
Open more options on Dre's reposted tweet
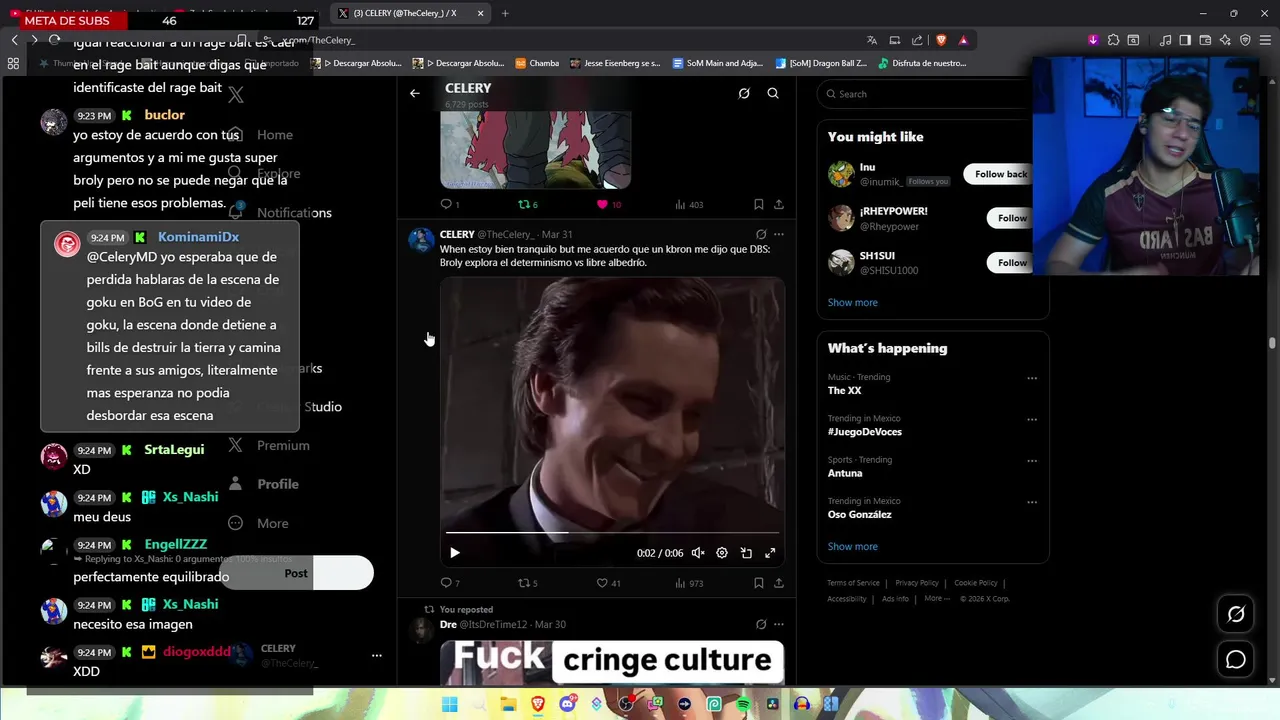tap(779, 624)
